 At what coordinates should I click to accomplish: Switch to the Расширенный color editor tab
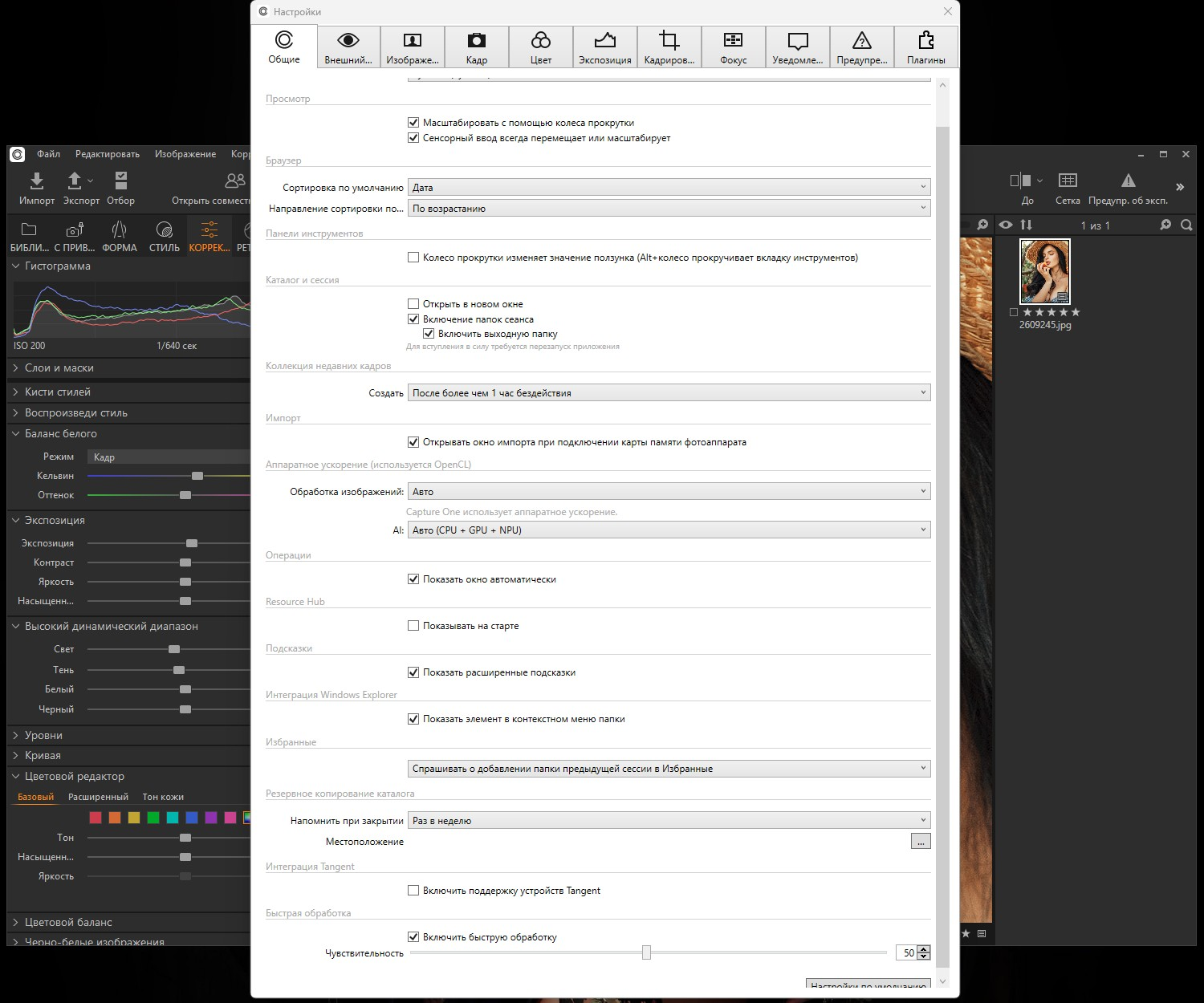(98, 797)
